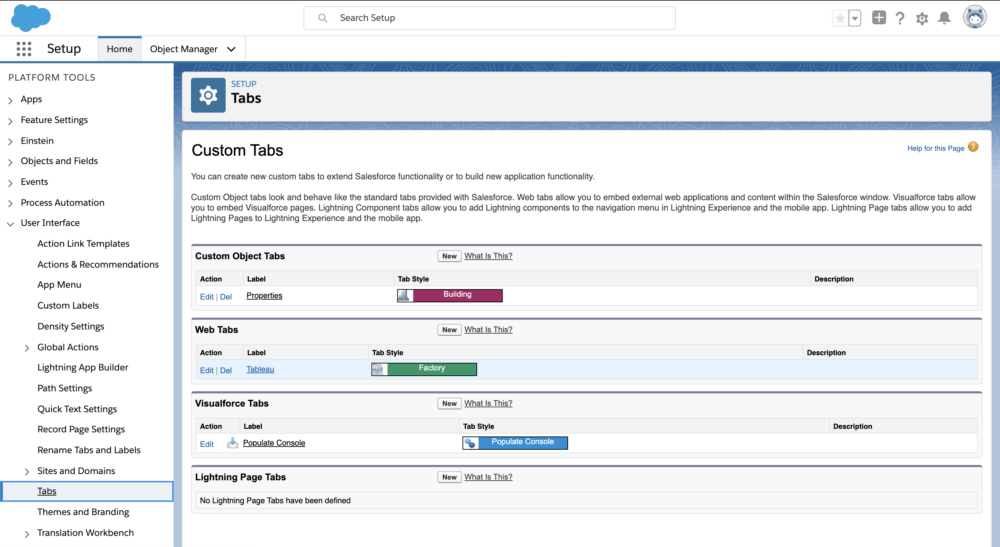Click New button for Custom Object Tabs
Viewport: 1000px width, 547px height.
pos(449,256)
